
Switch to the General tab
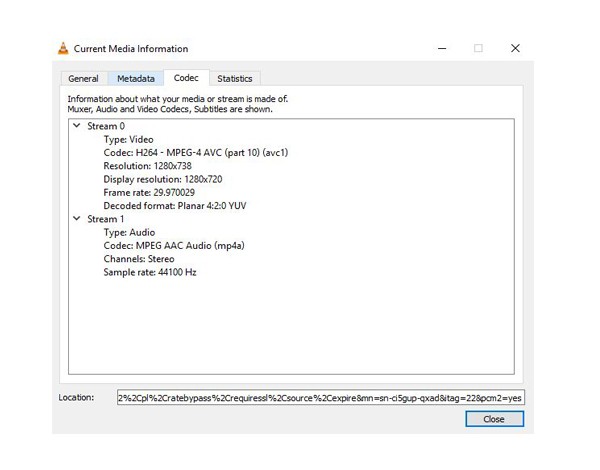(83, 78)
